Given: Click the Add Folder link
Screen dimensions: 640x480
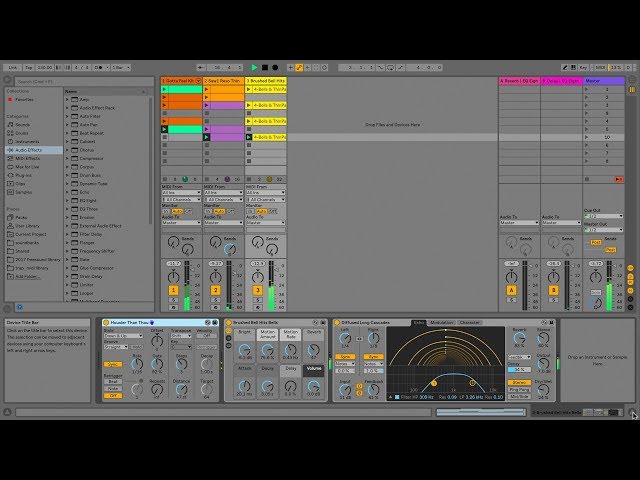Looking at the screenshot, I should click(27, 277).
